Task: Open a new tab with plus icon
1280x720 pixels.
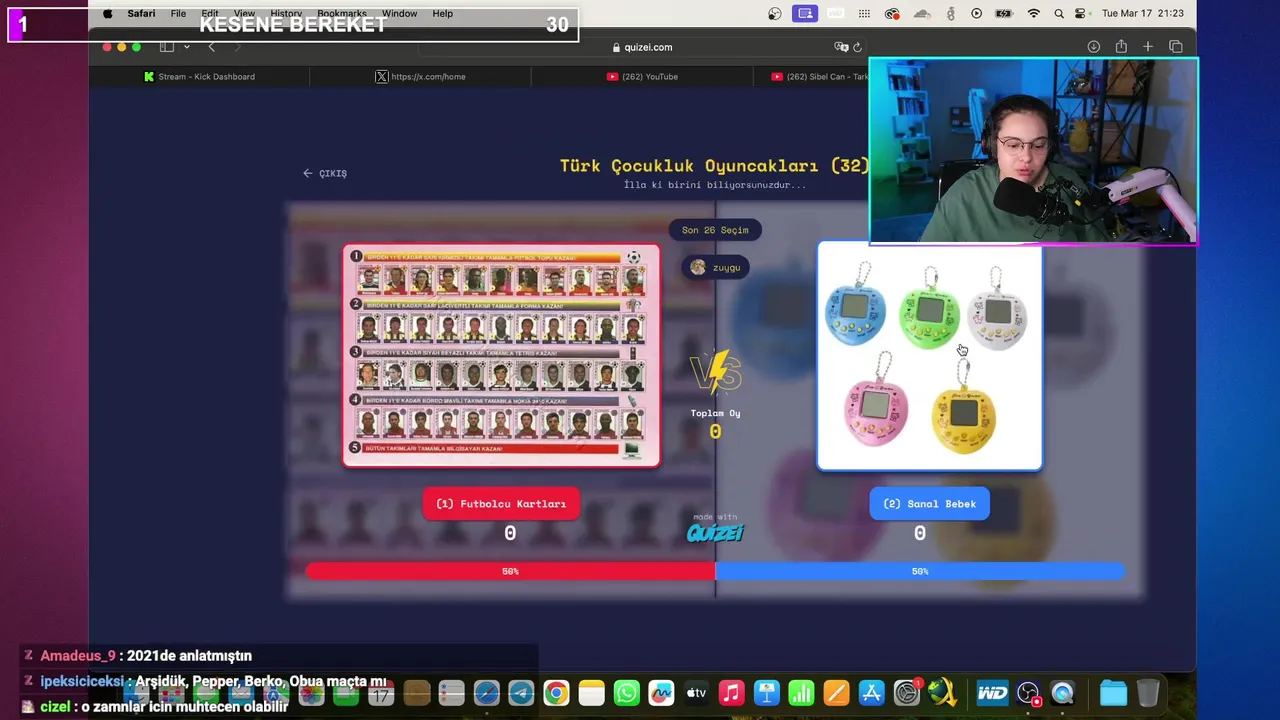Action: (1148, 47)
